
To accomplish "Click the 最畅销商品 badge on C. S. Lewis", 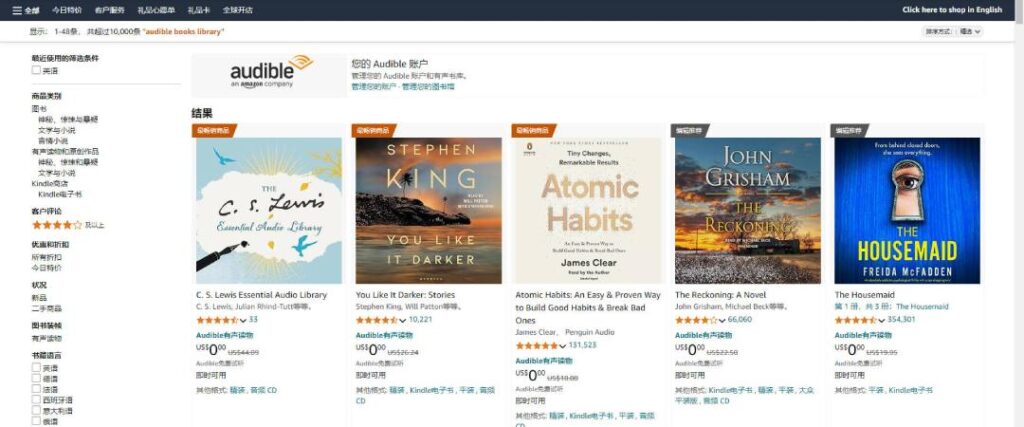I will (212, 130).
